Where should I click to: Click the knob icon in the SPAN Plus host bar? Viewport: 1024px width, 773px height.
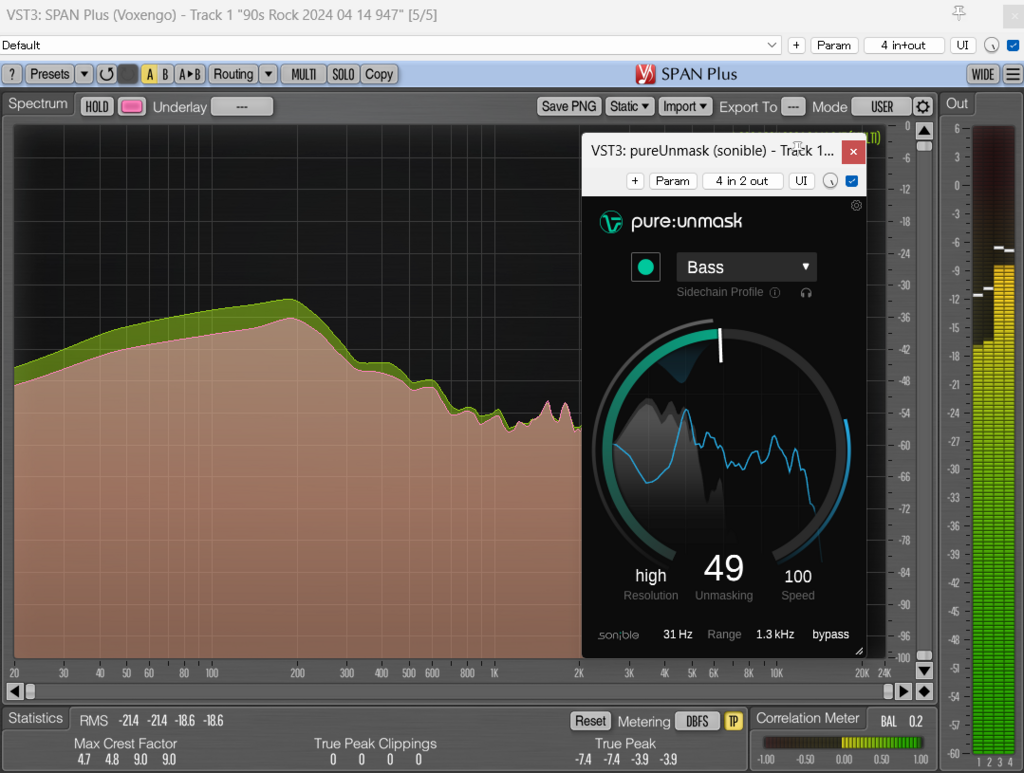(x=991, y=45)
